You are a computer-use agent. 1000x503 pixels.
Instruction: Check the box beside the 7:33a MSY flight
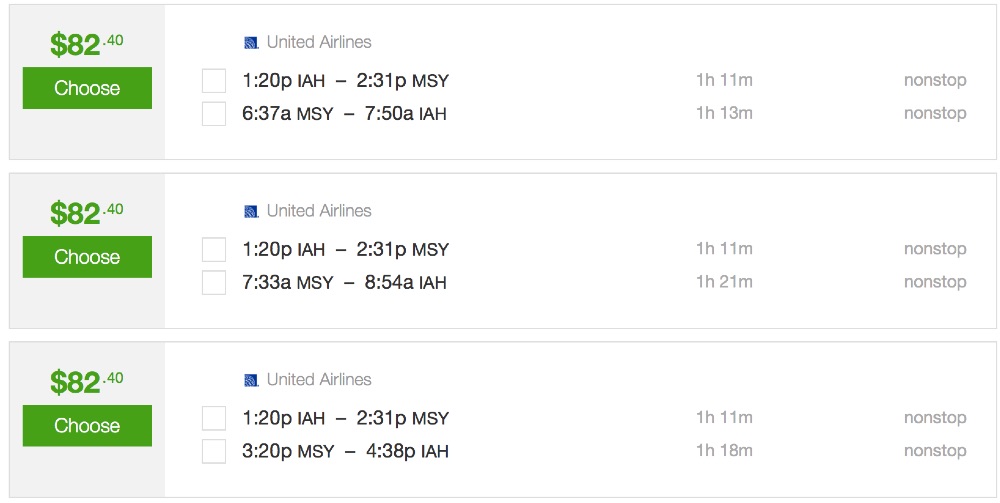coord(214,283)
